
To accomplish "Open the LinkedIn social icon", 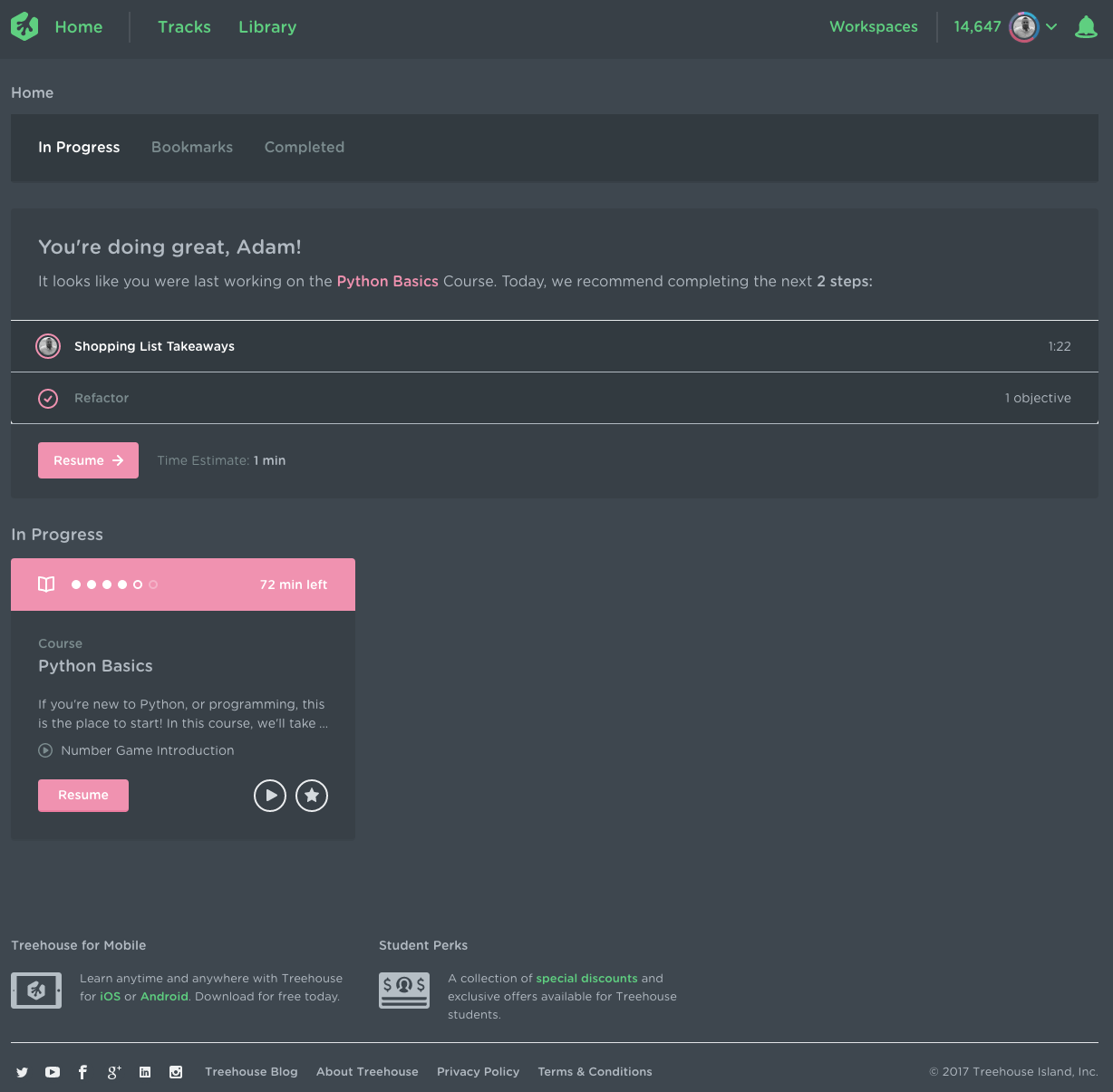I will 145,1072.
